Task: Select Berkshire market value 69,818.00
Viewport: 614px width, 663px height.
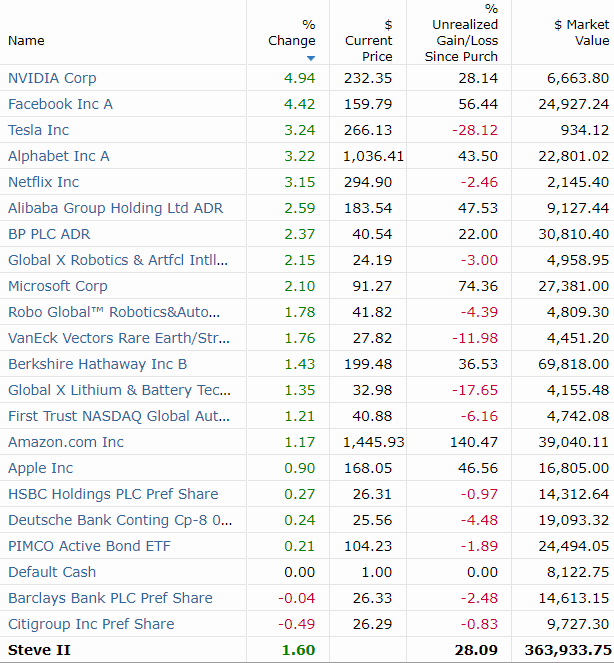Action: coord(574,364)
